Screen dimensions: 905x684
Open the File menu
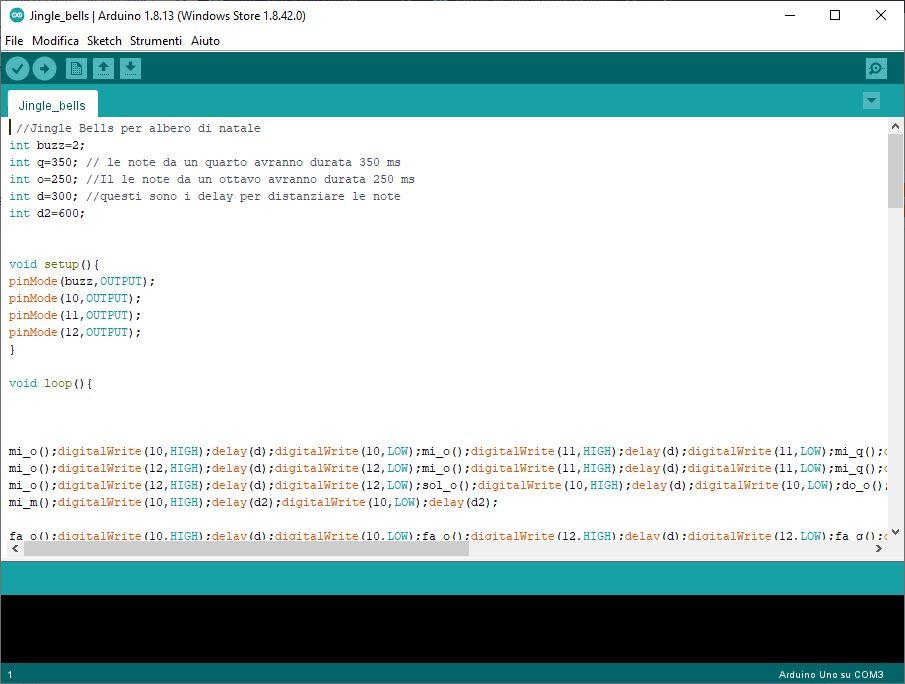point(14,41)
